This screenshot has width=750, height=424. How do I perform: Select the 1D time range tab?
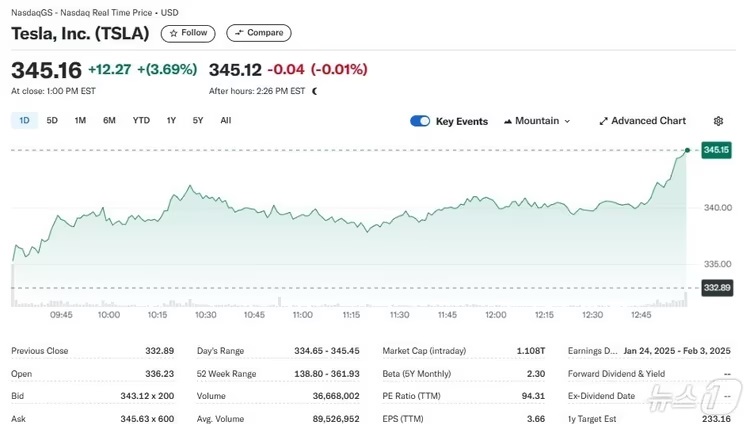coord(24,120)
